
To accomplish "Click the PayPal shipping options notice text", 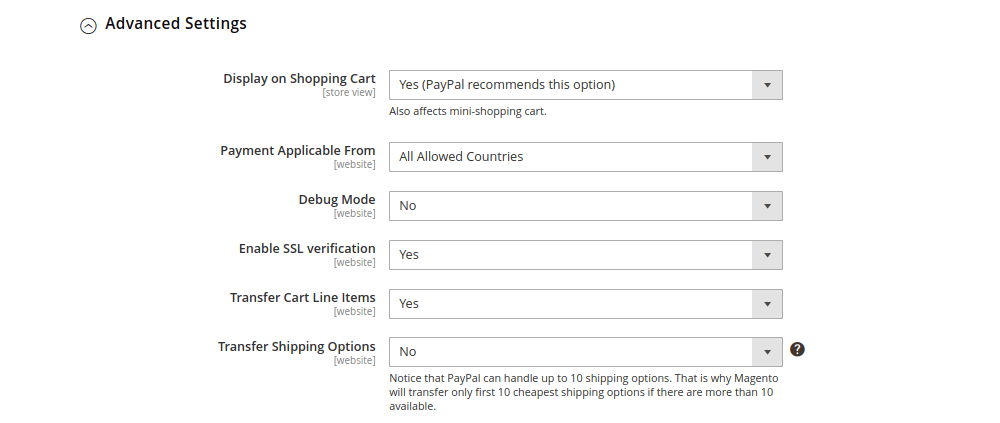I will [583, 393].
